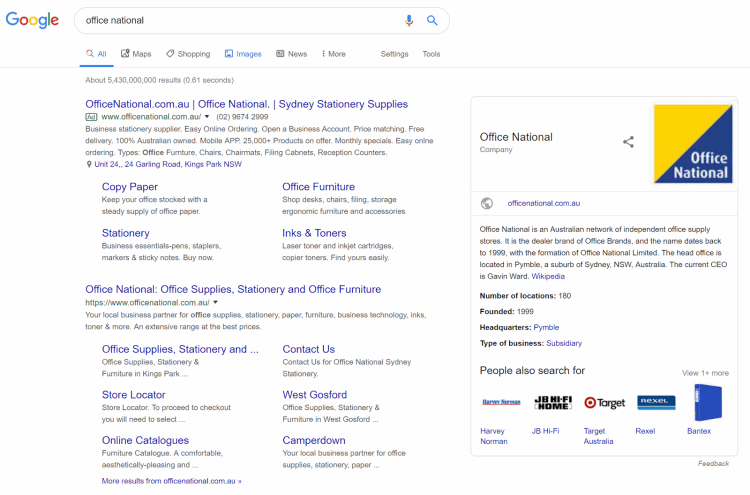Screen dimensions: 750x495
Task: Open the Office National logo image
Action: pyautogui.click(x=692, y=144)
